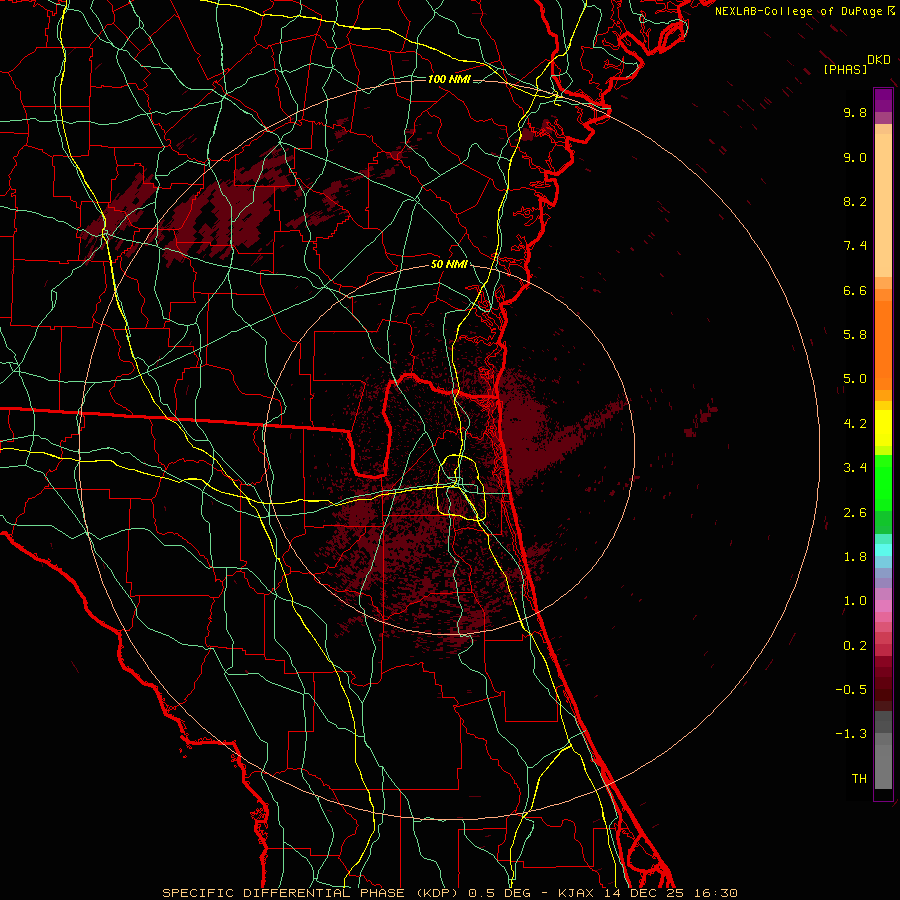Click the TH label on the legend
The image size is (900, 900).
click(x=859, y=778)
